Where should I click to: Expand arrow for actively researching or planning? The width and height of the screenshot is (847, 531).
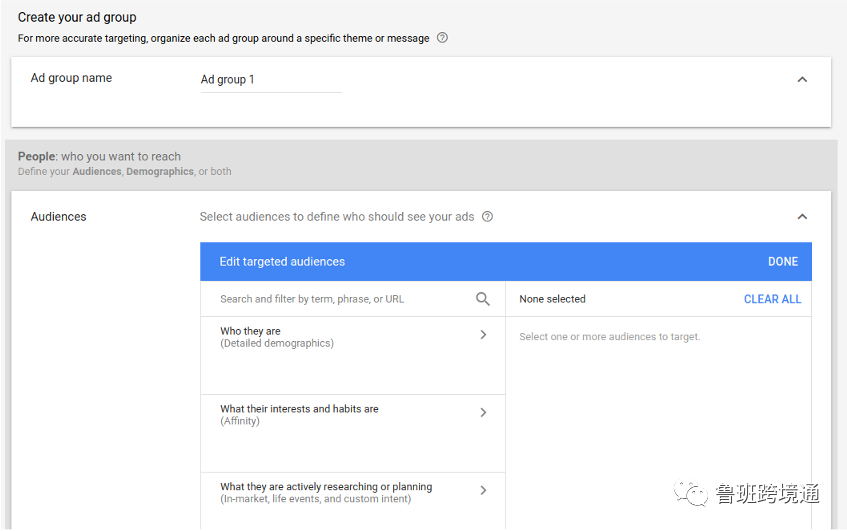pos(483,491)
